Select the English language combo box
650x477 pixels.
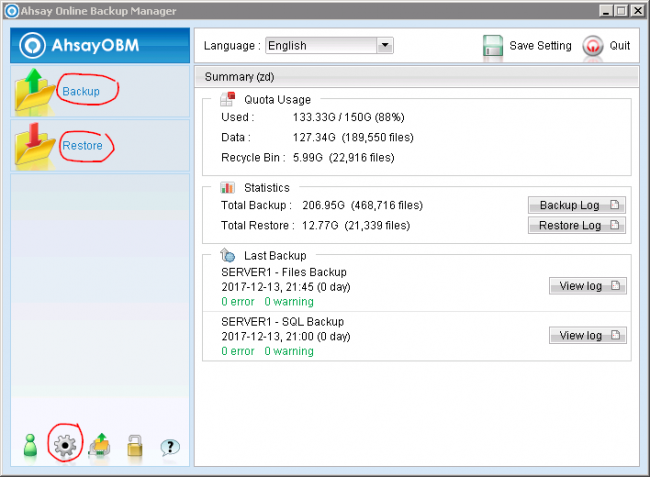[329, 45]
